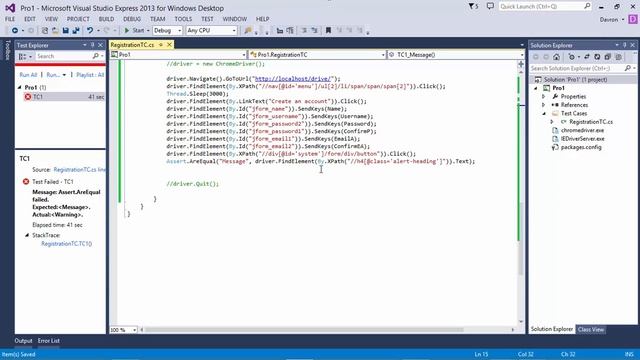Click the Run All tests link
640x360 pixels.
tap(28, 75)
